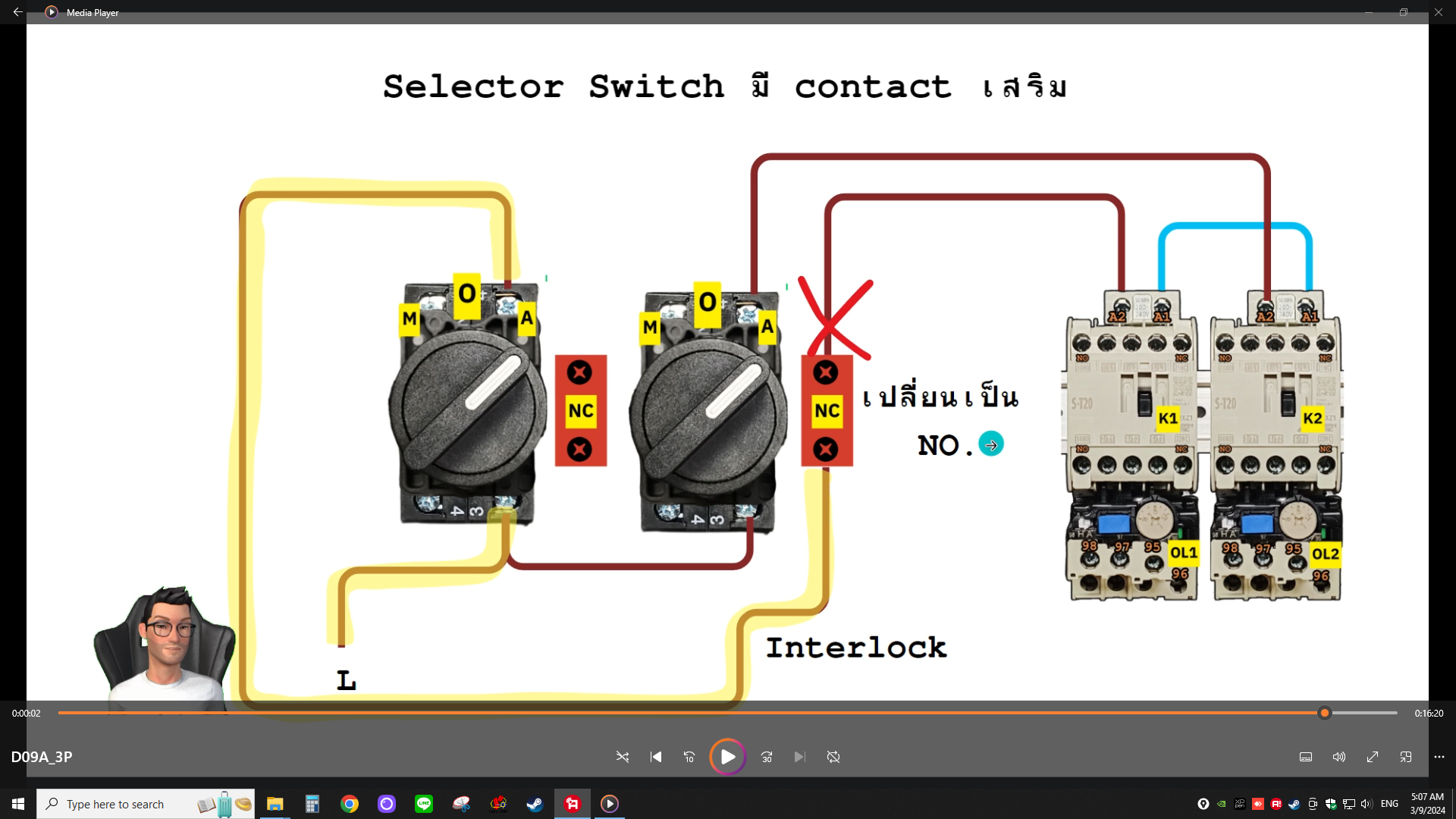Viewport: 1456px width, 819px height.
Task: Toggle repeat mode icon
Action: pyautogui.click(x=833, y=757)
